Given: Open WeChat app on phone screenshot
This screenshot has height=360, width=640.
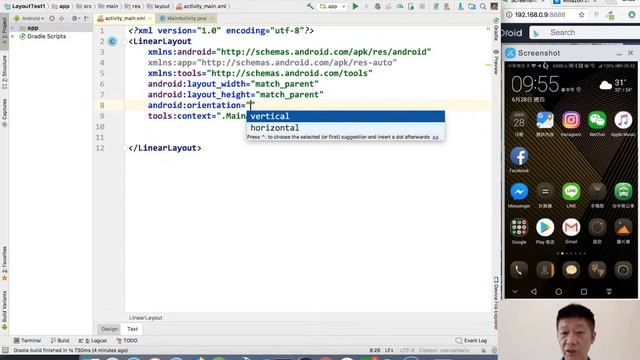Looking at the screenshot, I should [x=597, y=120].
